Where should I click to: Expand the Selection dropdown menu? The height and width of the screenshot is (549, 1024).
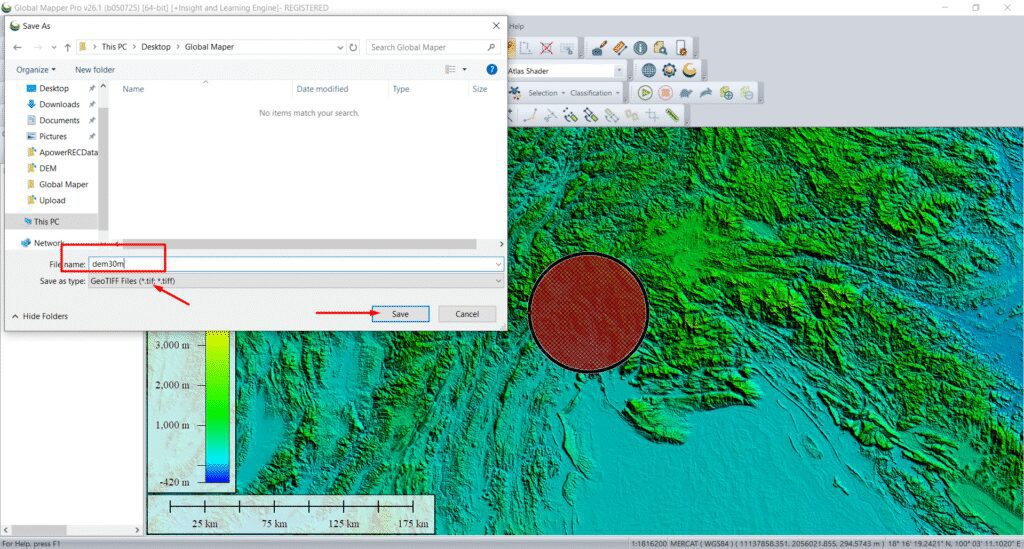click(547, 93)
